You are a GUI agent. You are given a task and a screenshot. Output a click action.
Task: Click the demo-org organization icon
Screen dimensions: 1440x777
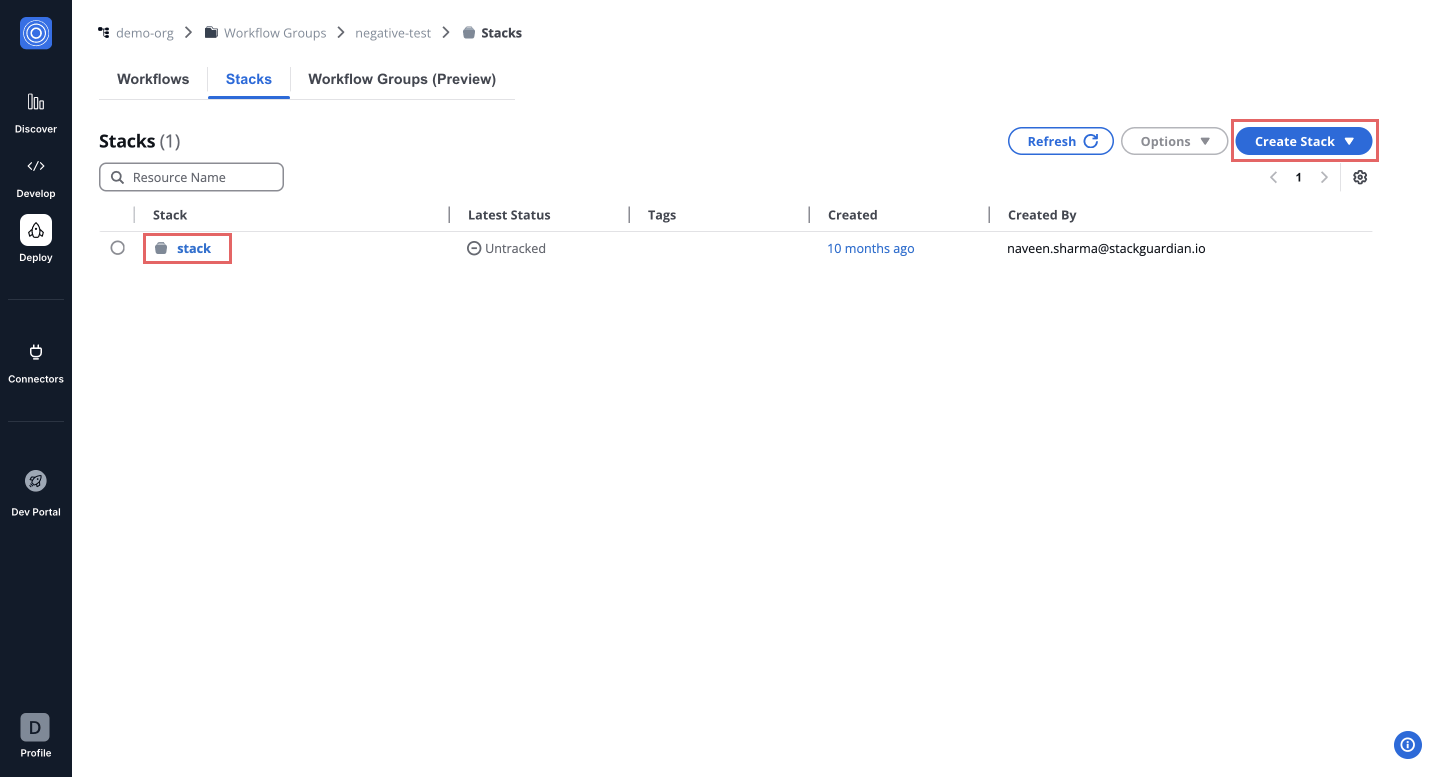coord(103,33)
